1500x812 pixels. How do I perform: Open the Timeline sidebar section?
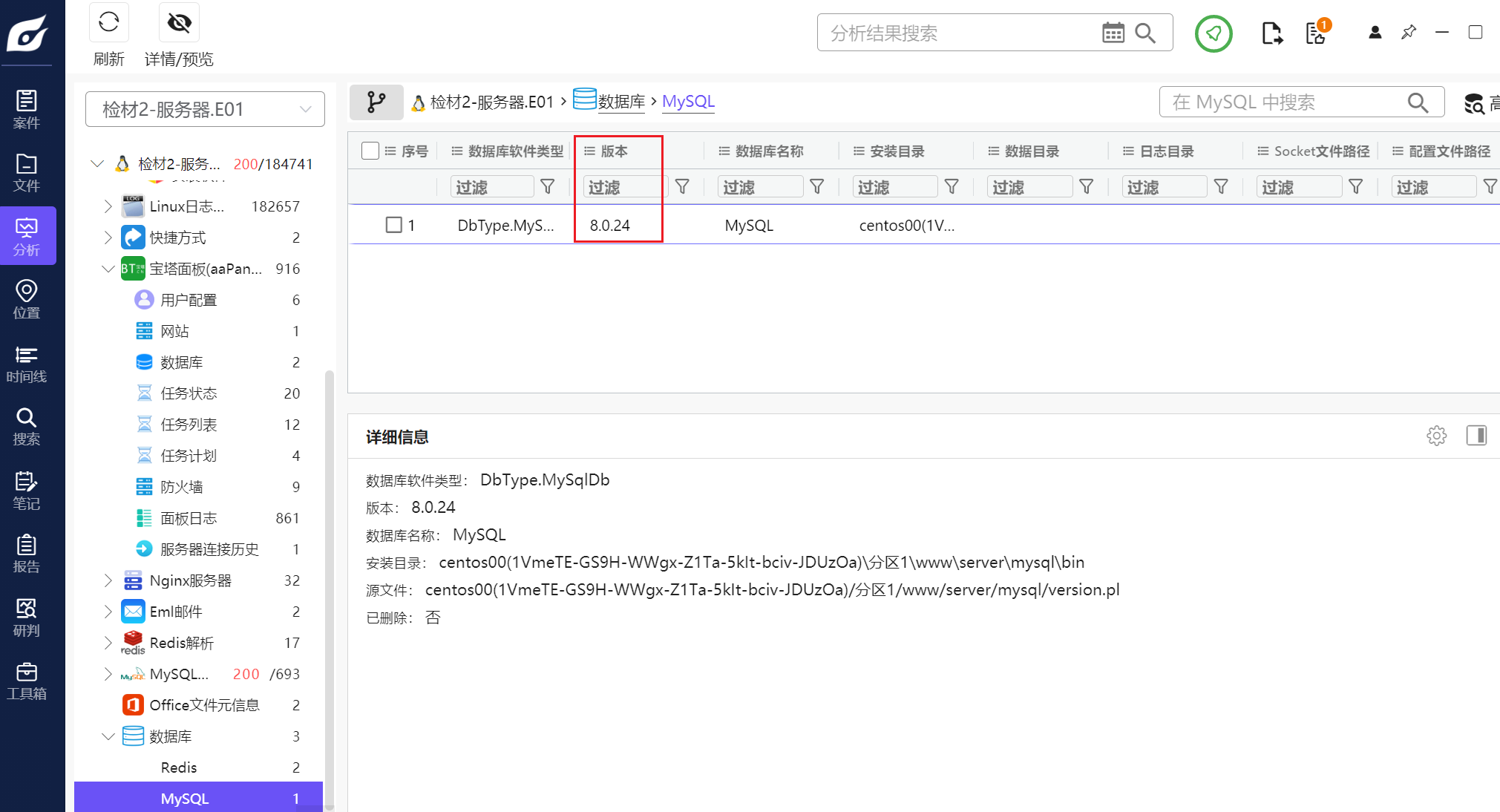(27, 364)
